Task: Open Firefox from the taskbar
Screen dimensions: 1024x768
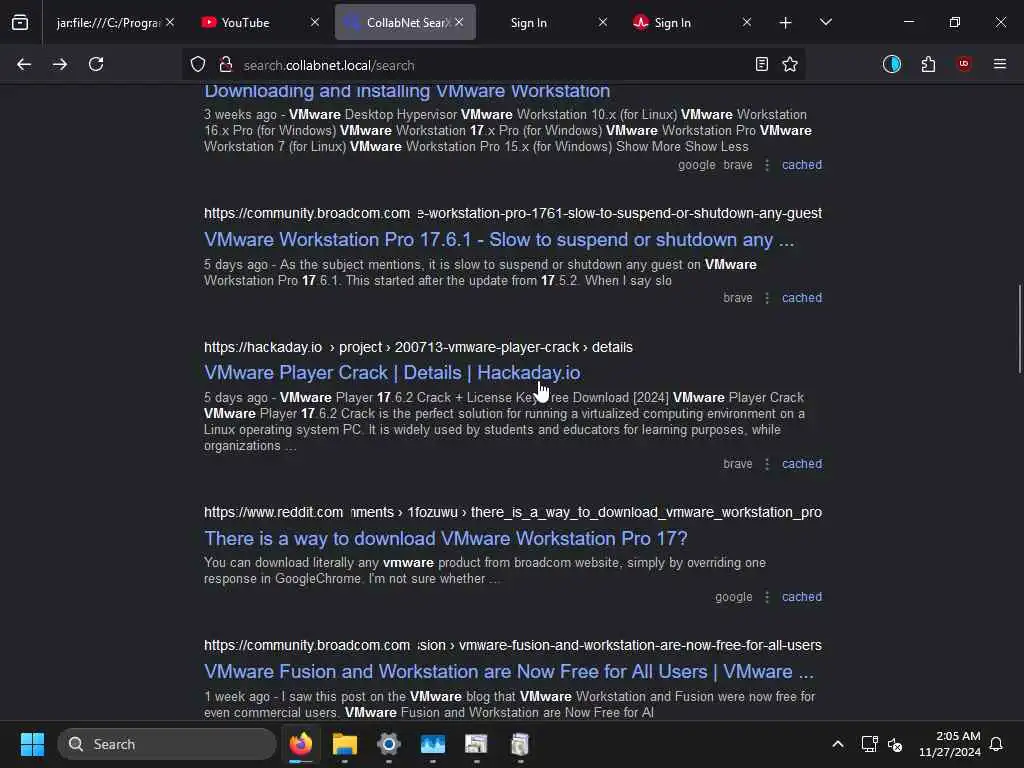Action: [301, 744]
